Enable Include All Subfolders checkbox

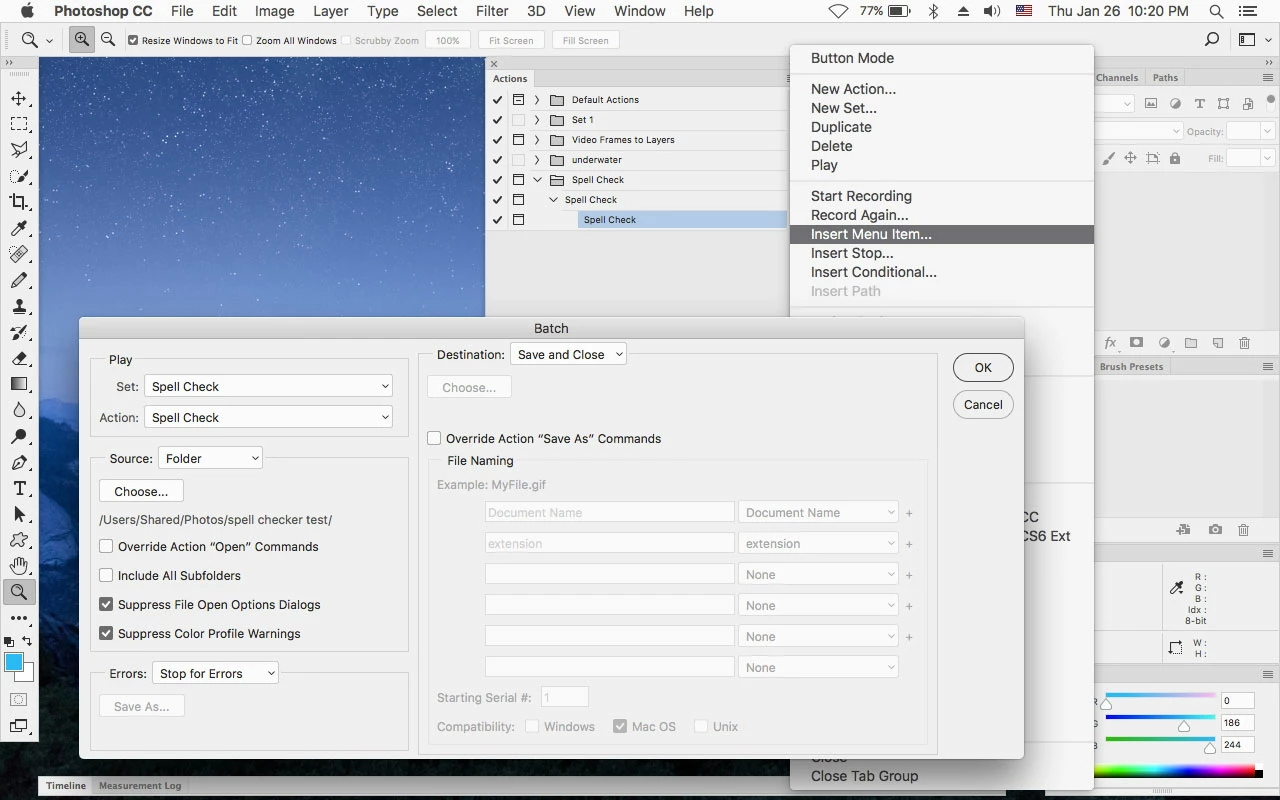click(106, 576)
